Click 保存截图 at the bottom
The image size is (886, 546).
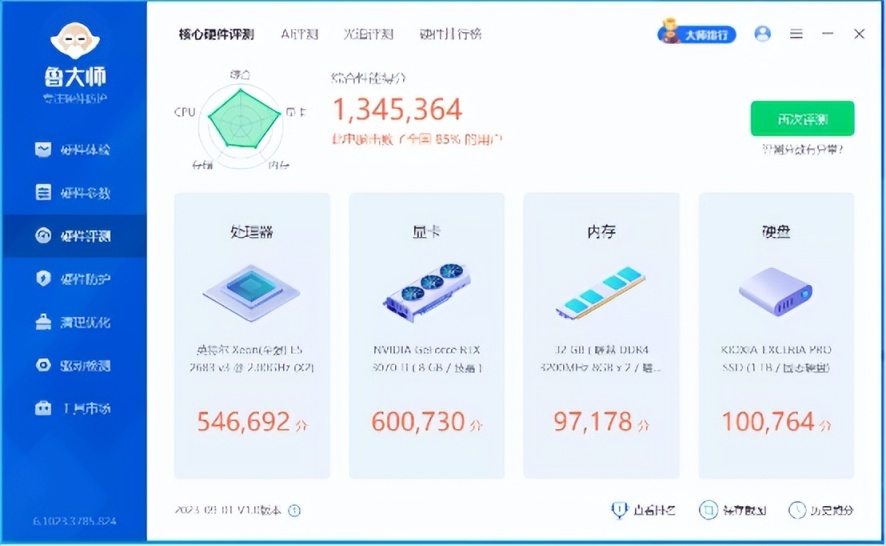(733, 510)
